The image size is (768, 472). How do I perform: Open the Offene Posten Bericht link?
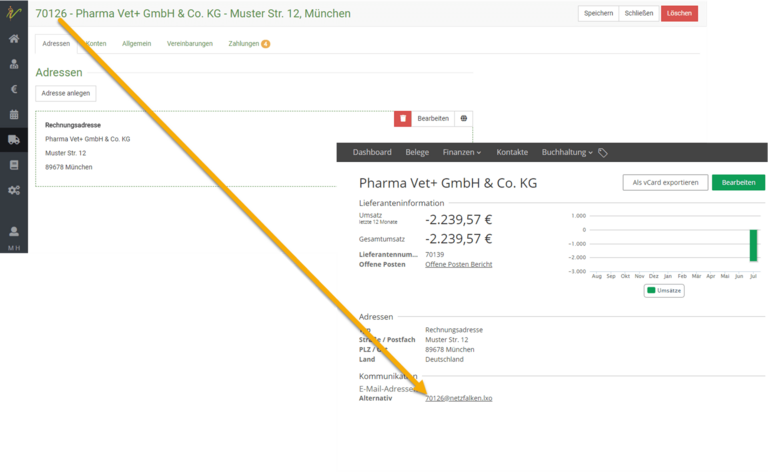click(x=458, y=264)
